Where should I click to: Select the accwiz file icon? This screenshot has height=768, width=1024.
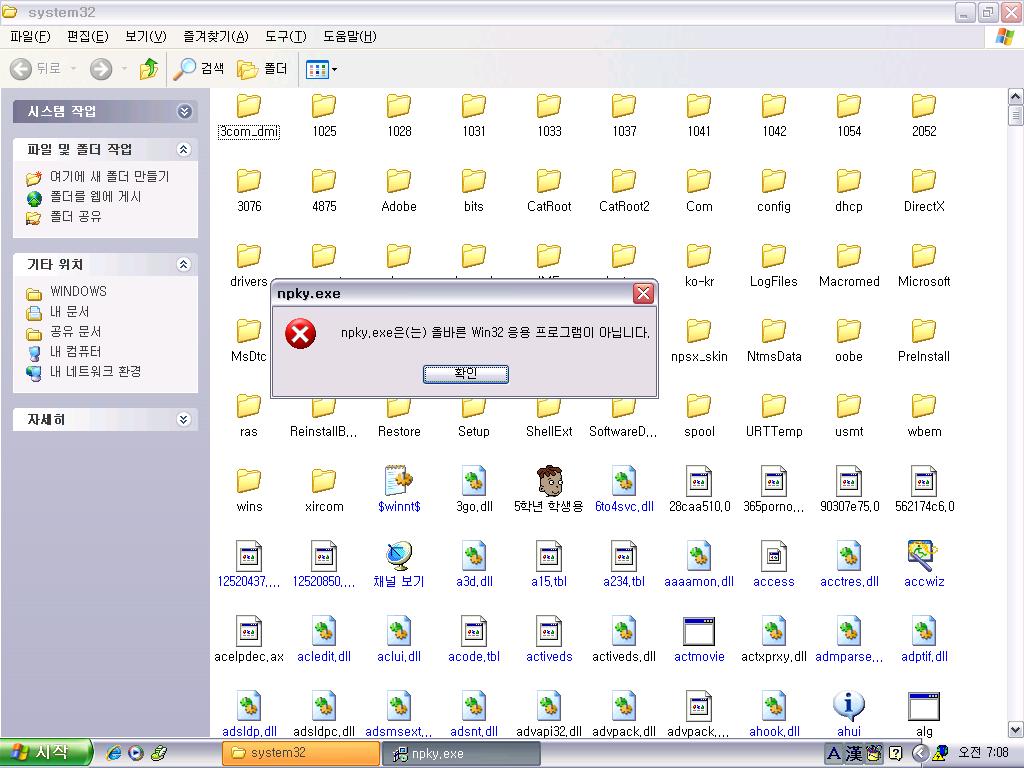coord(923,557)
